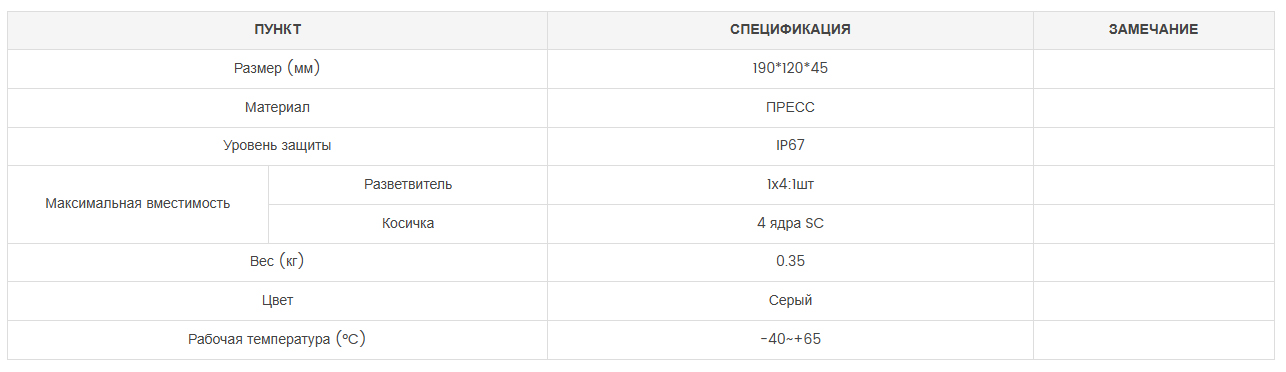Click the Максимальная вместимость cell
The height and width of the screenshot is (372, 1286).
[138, 204]
